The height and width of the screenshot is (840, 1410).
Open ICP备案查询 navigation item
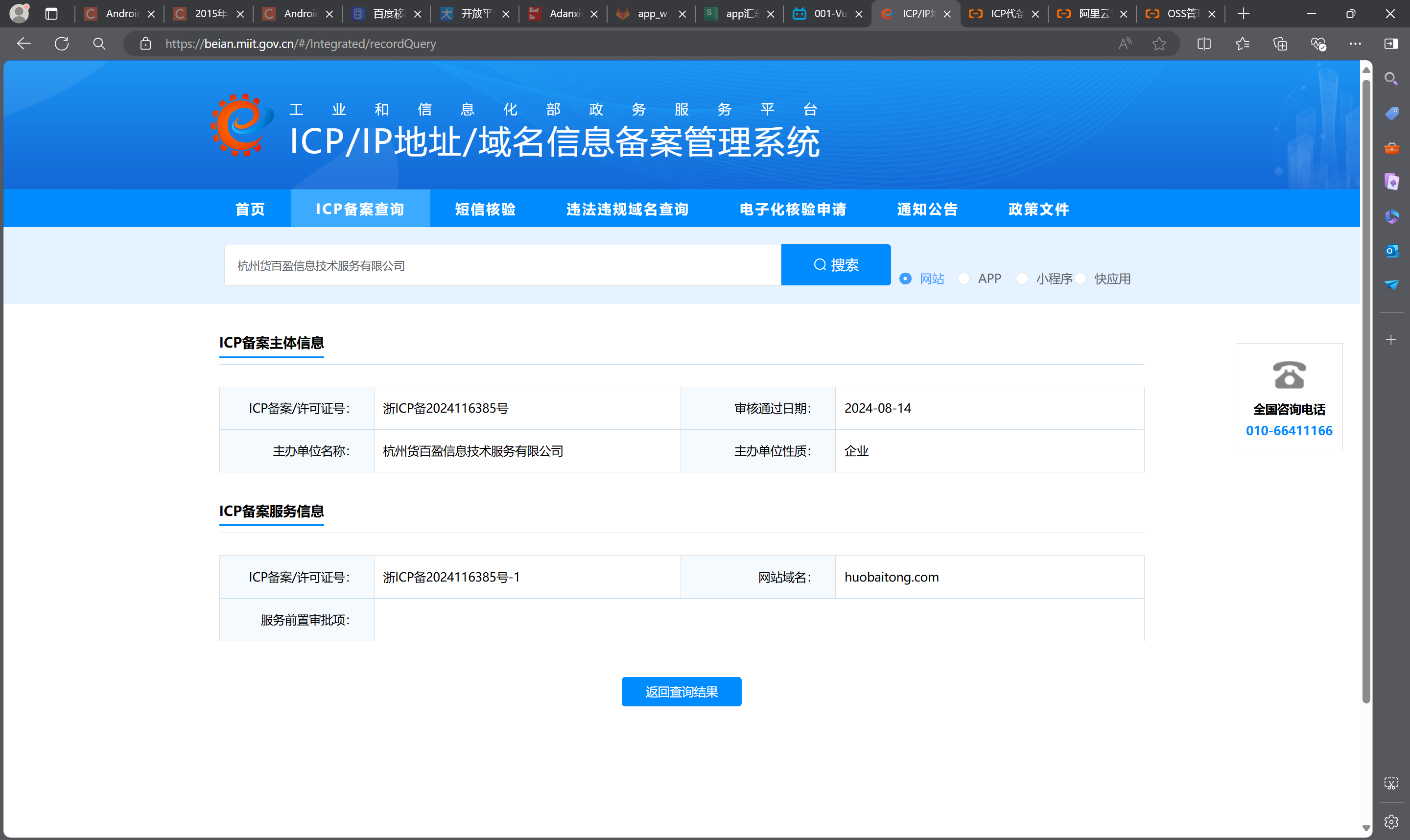tap(360, 209)
